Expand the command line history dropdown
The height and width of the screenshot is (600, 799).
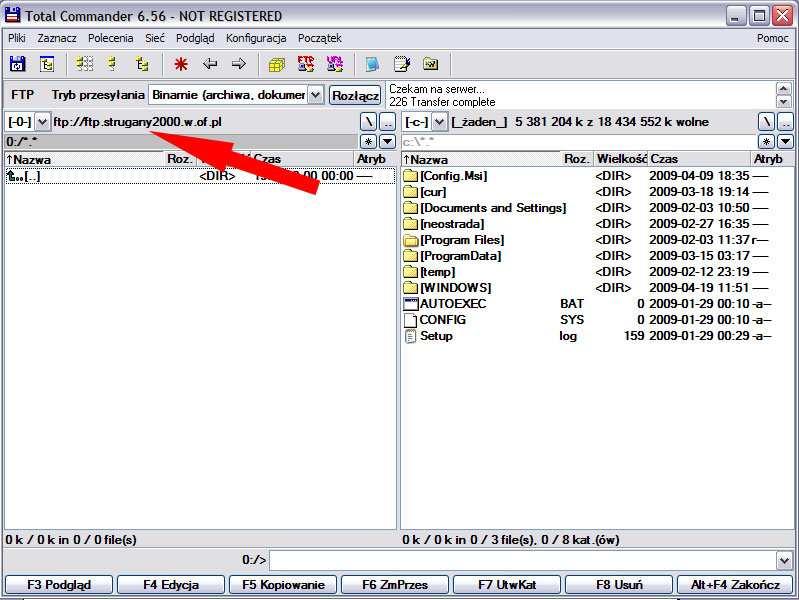point(784,561)
